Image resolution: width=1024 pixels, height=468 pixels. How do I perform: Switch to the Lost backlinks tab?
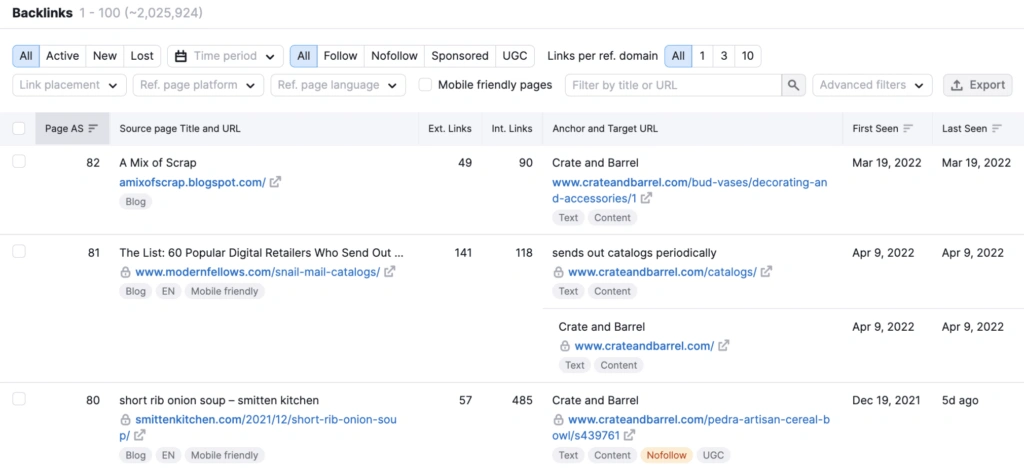tap(142, 56)
